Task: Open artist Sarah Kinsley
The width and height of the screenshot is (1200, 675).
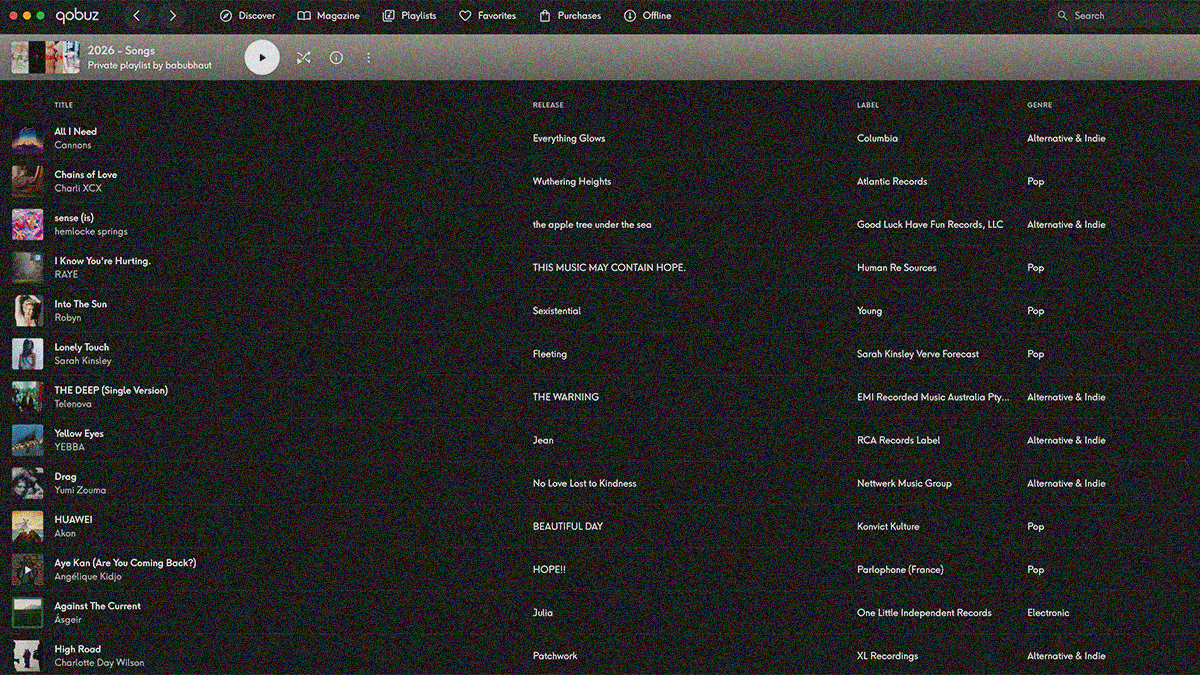Action: tap(83, 361)
